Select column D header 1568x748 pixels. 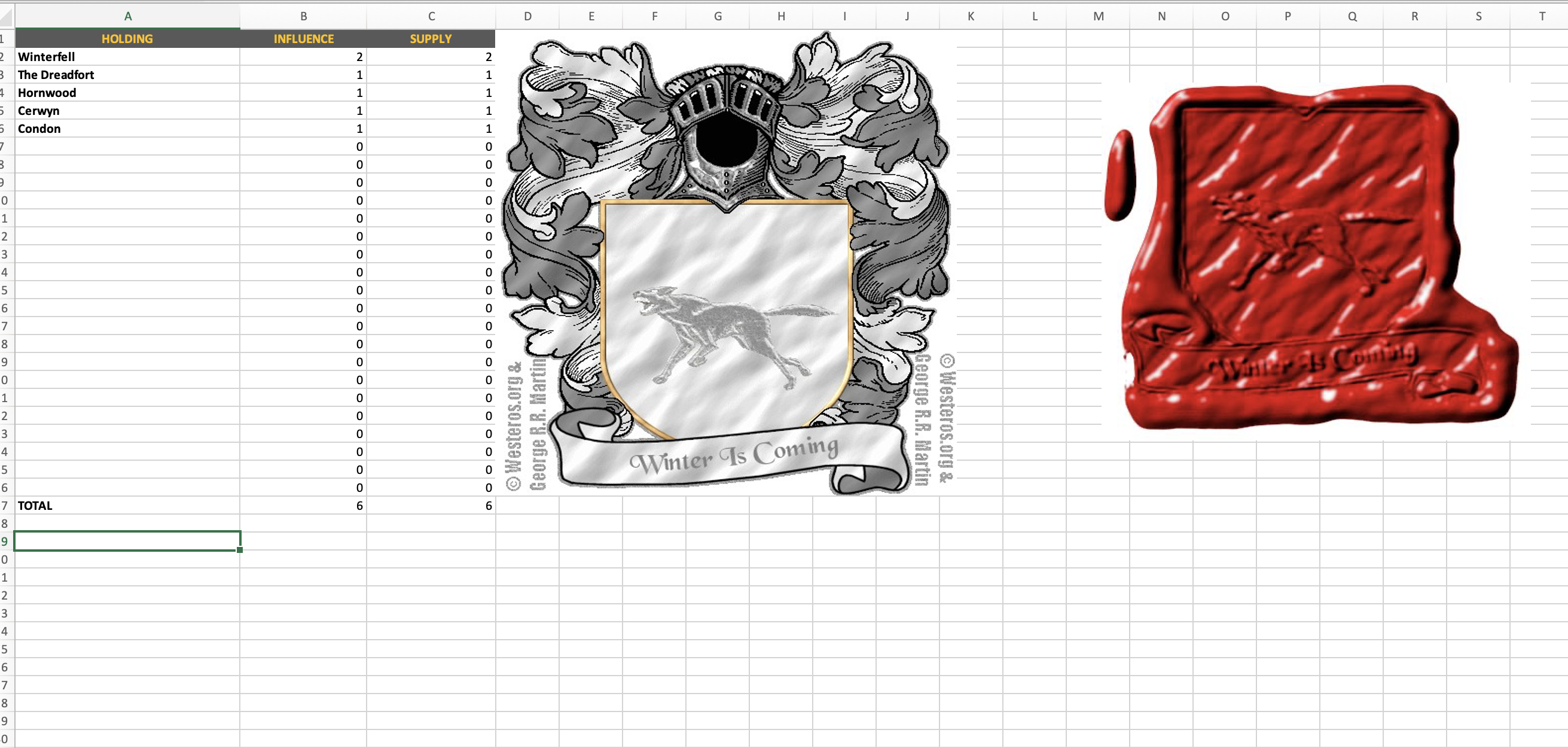point(527,16)
